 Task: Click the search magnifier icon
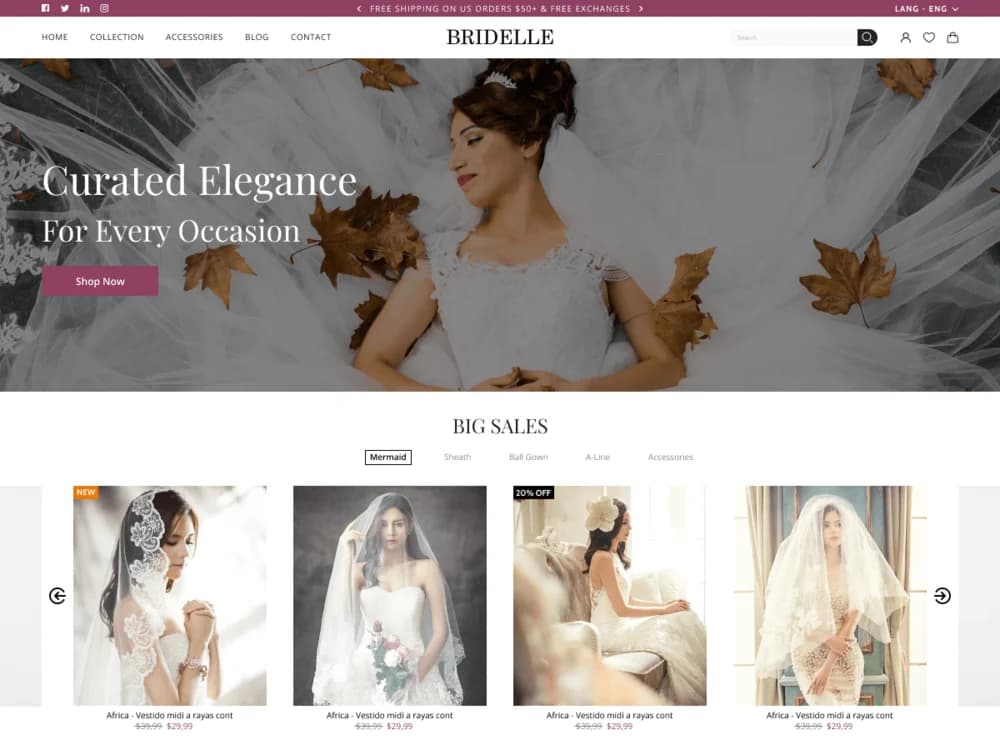click(866, 37)
